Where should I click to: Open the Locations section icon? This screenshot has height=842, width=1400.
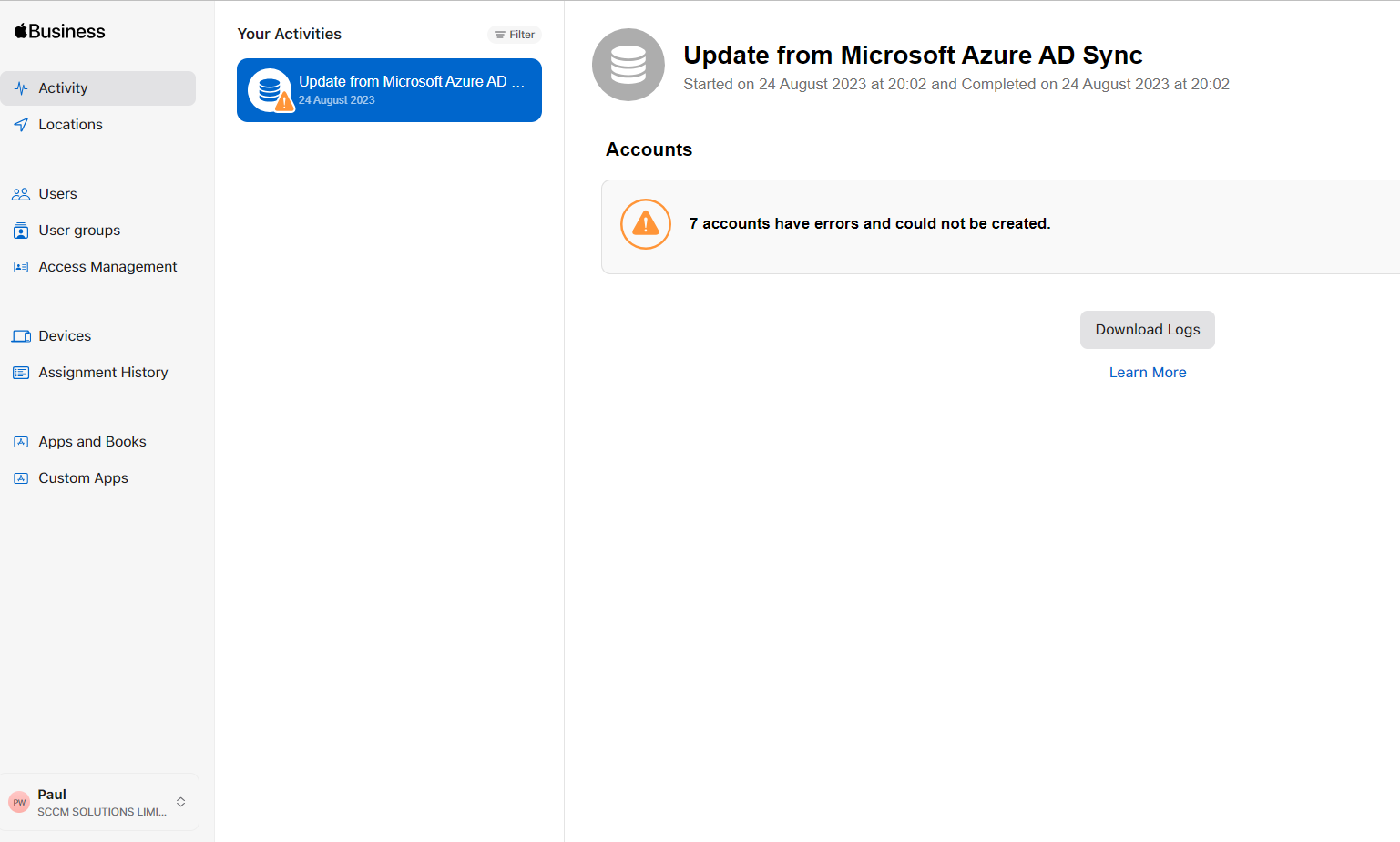[20, 124]
